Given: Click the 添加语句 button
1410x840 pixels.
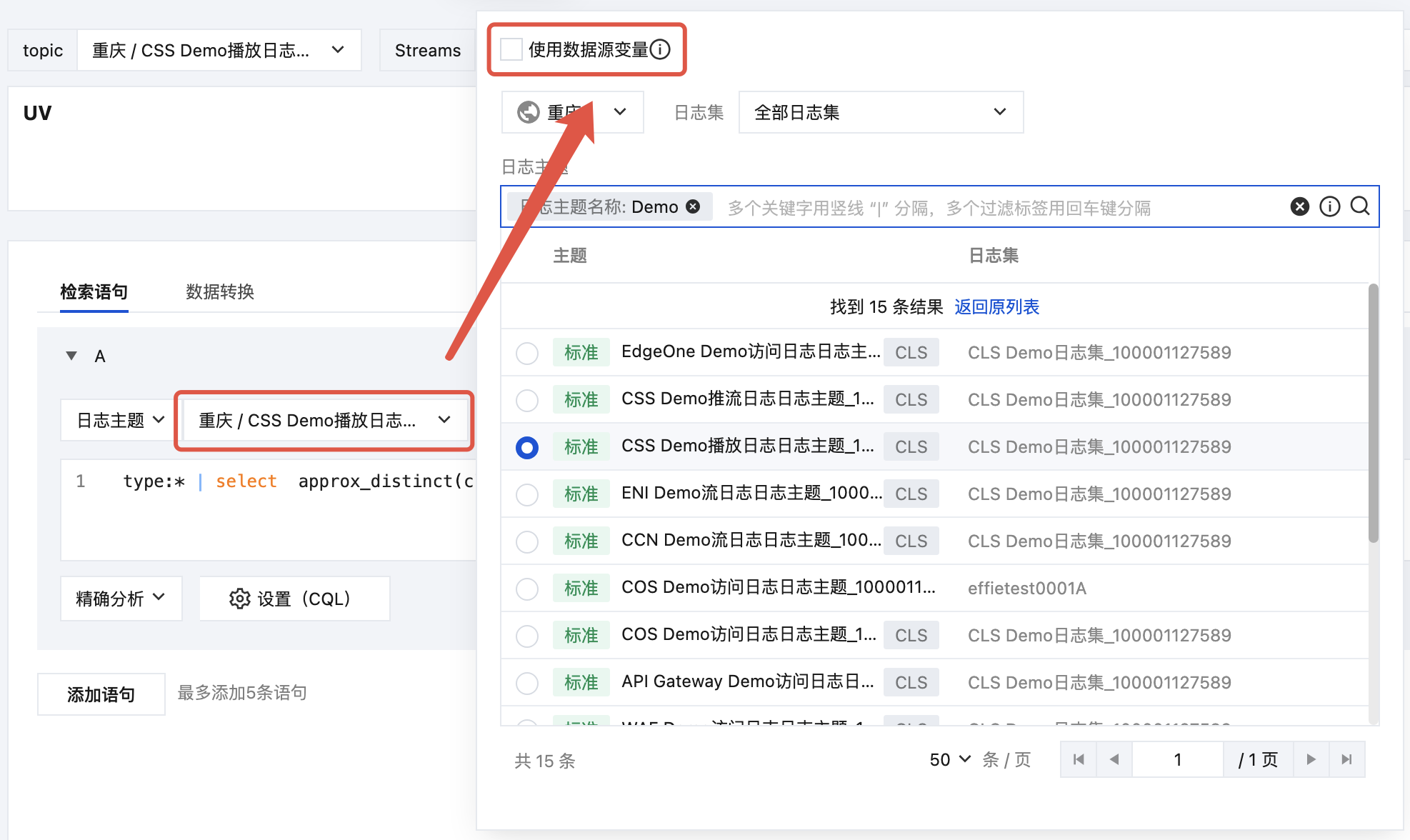Looking at the screenshot, I should pos(101,694).
